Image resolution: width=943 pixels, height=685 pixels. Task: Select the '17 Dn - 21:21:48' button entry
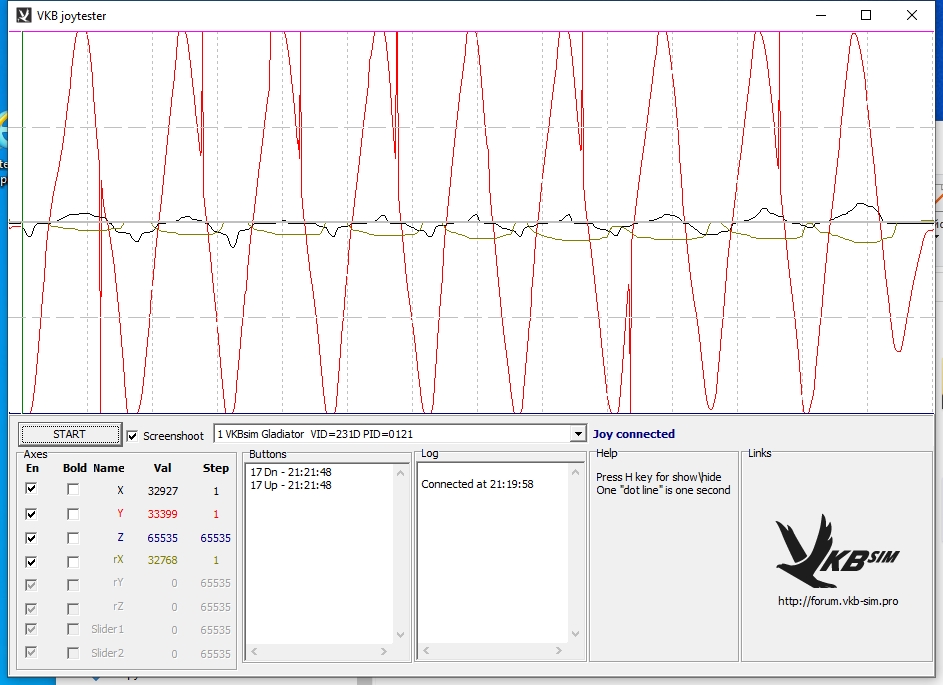[x=291, y=472]
